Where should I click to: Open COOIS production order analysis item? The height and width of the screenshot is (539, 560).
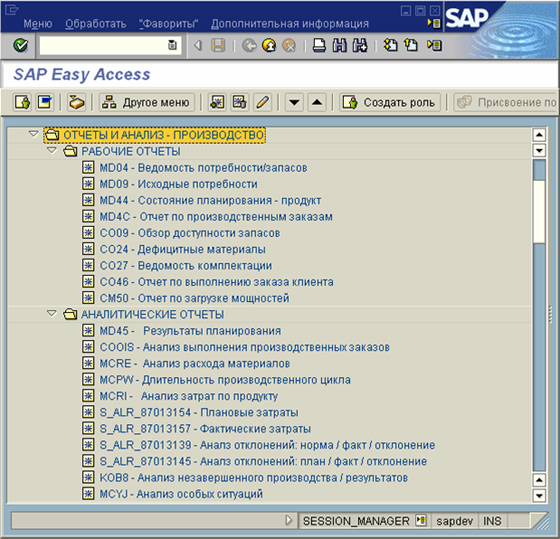(x=244, y=347)
